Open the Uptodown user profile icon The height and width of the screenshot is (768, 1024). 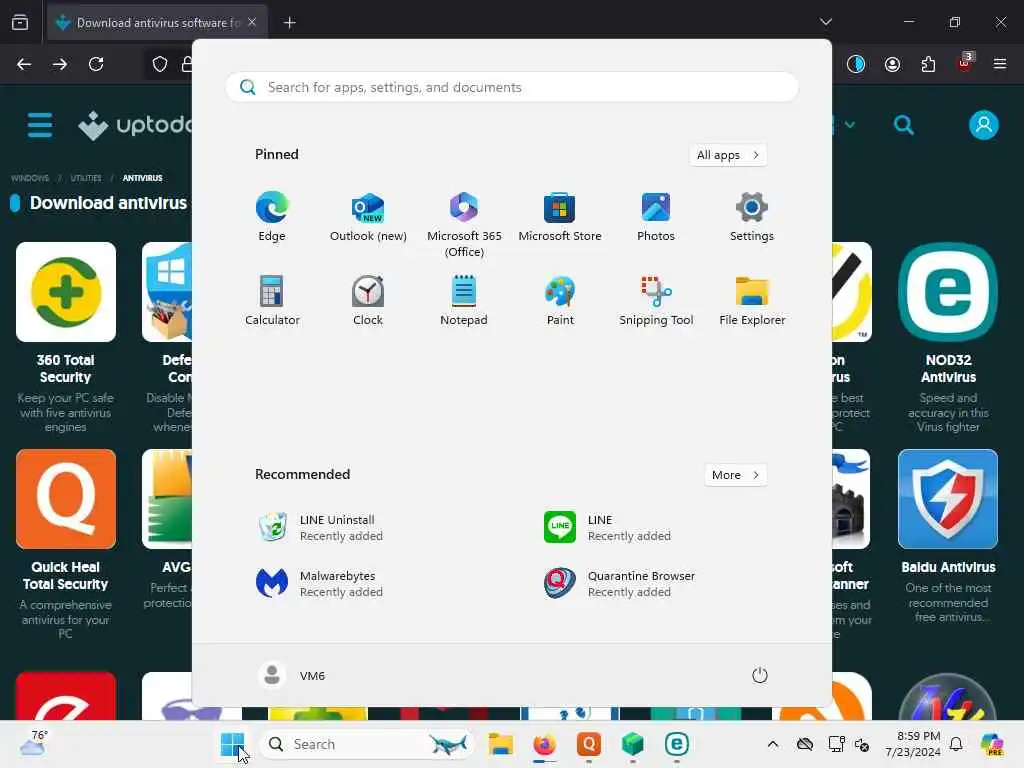pyautogui.click(x=984, y=125)
